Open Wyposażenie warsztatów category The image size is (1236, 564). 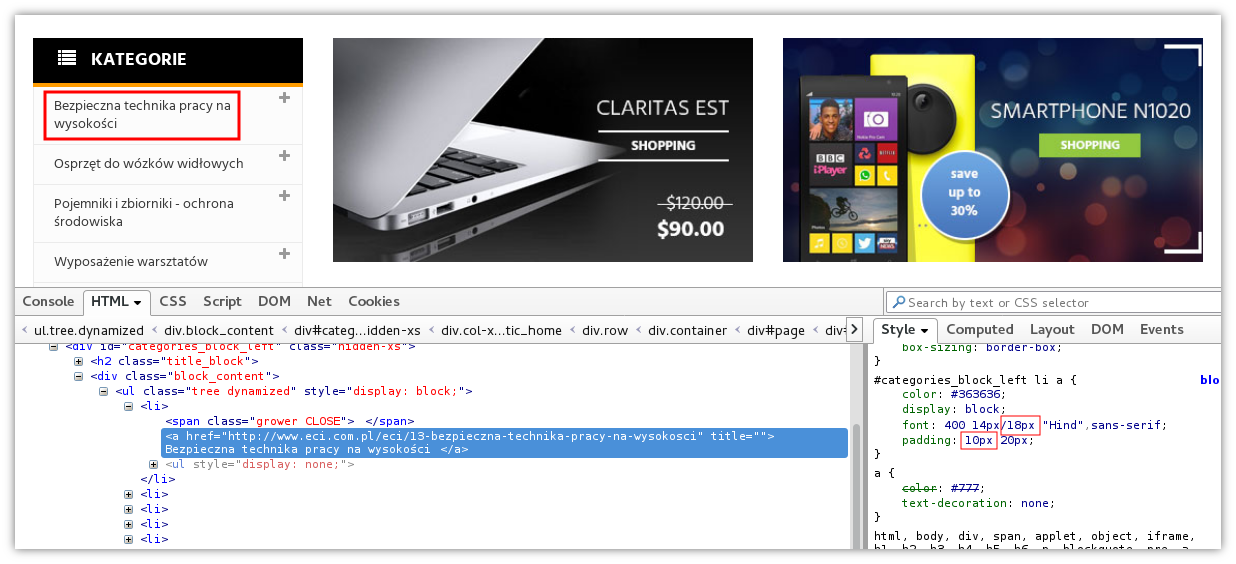coord(131,261)
